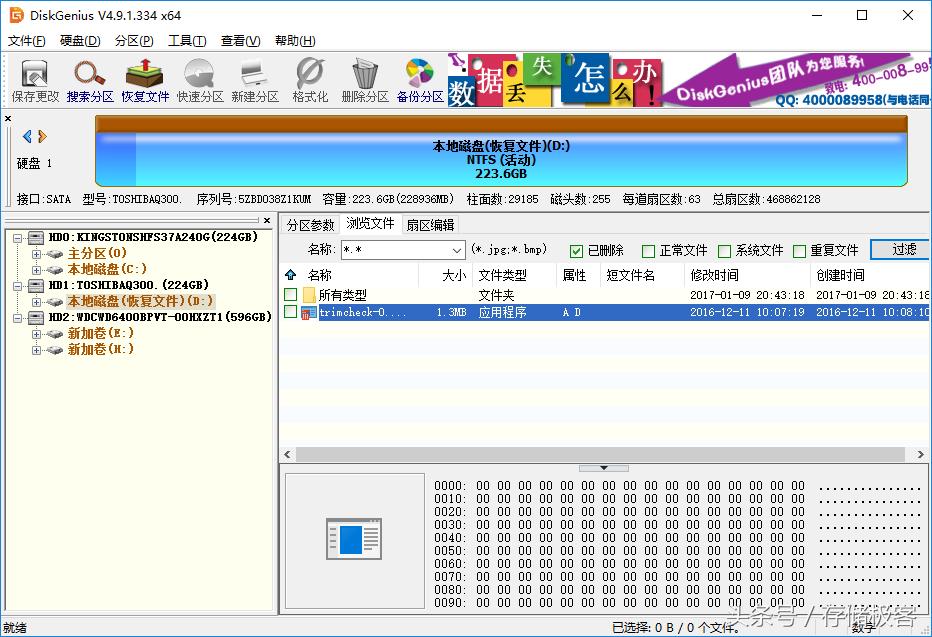Viewport: 932px width, 637px height.
Task: Click the 搜索分区 search partition icon
Action: [x=90, y=79]
